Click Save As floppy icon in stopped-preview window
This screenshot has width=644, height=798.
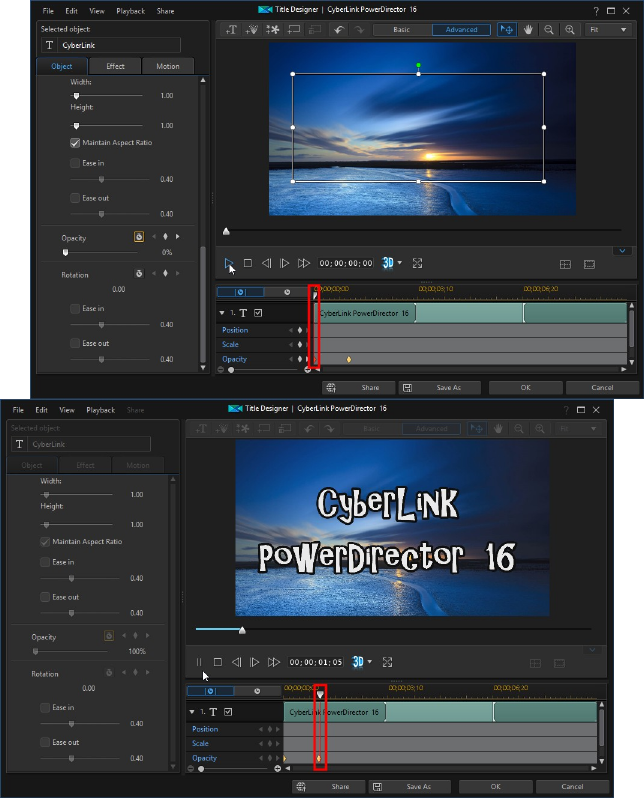coord(408,388)
